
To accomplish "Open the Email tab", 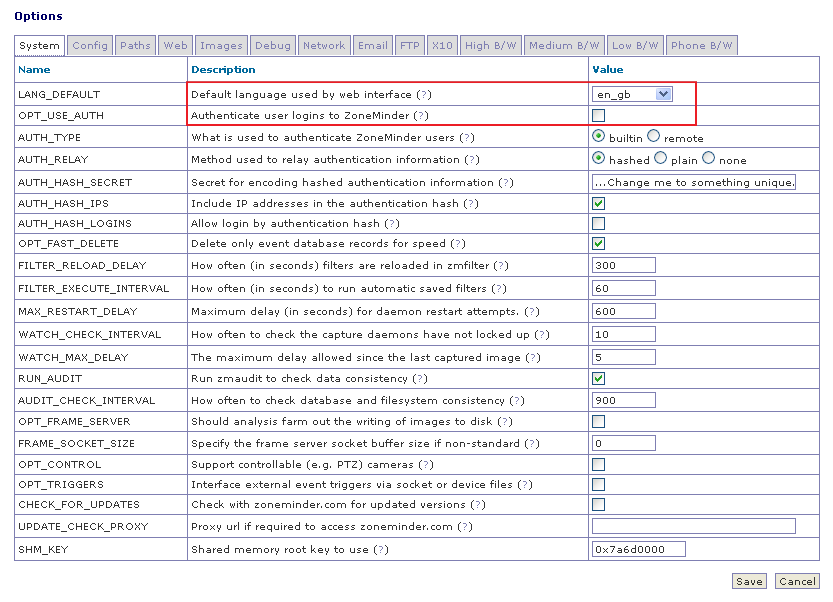I will pyautogui.click(x=372, y=46).
